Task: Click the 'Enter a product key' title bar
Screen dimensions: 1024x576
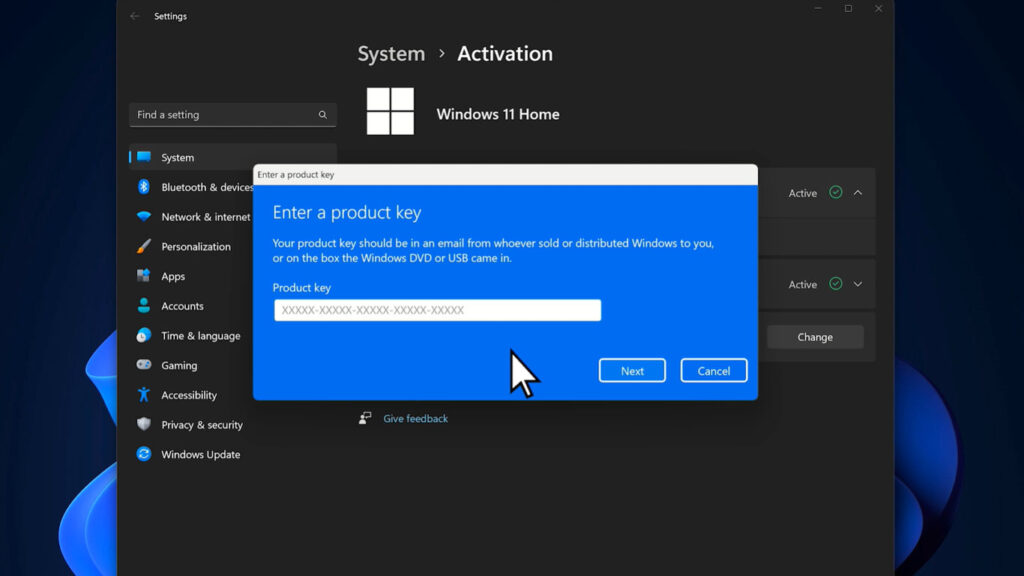Action: [x=505, y=174]
